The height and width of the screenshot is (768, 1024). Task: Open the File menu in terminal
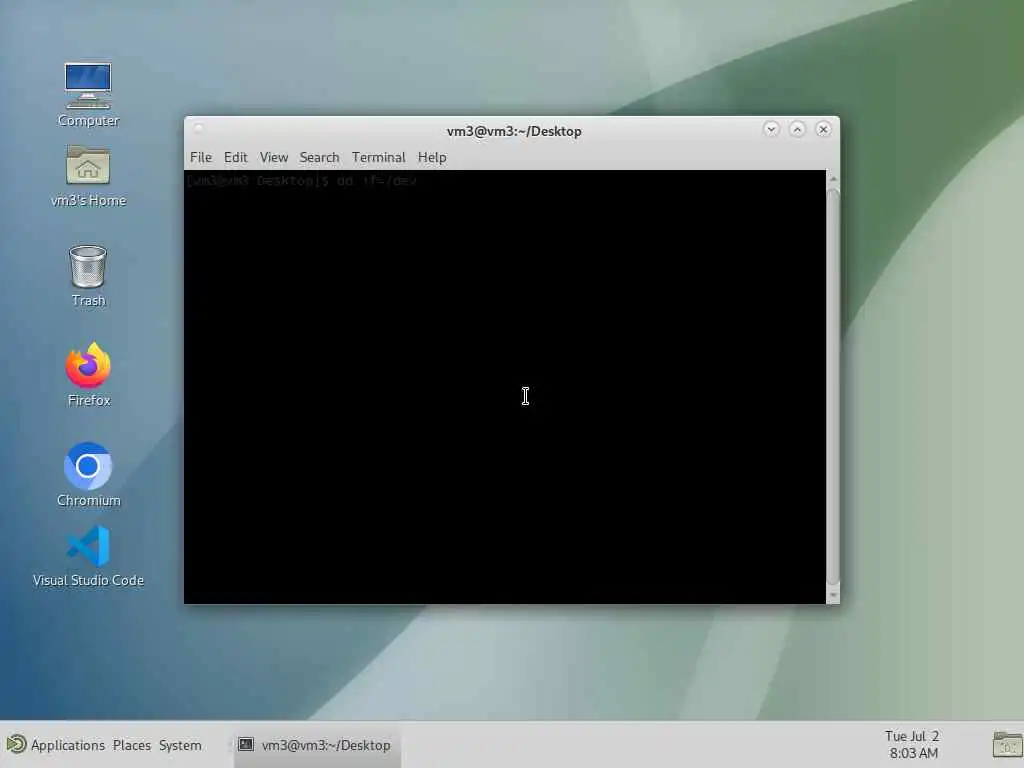200,157
